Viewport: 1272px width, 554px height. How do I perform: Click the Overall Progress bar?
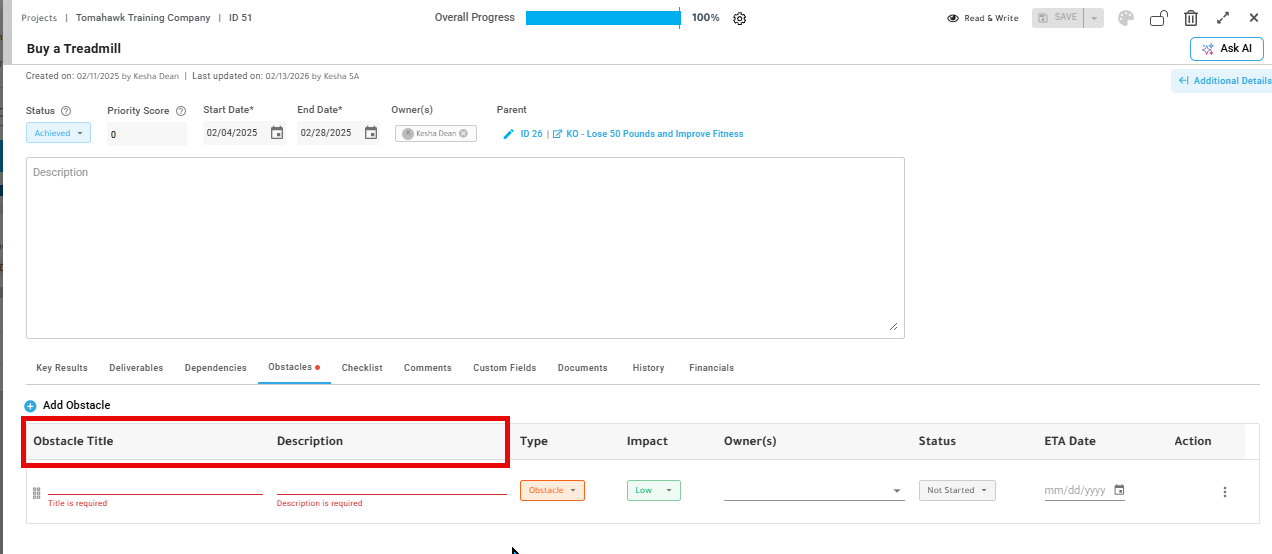(603, 18)
